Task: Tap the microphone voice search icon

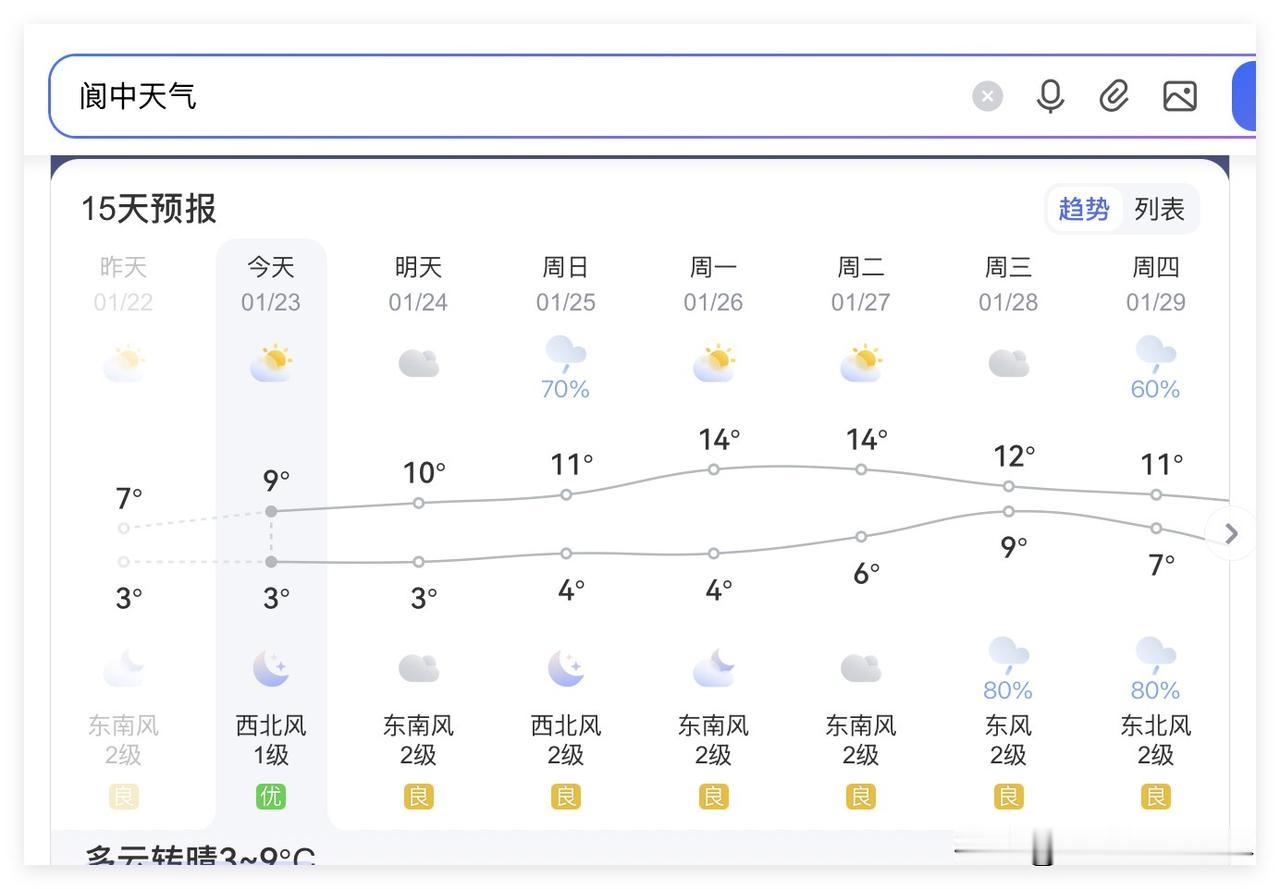Action: [x=1050, y=97]
